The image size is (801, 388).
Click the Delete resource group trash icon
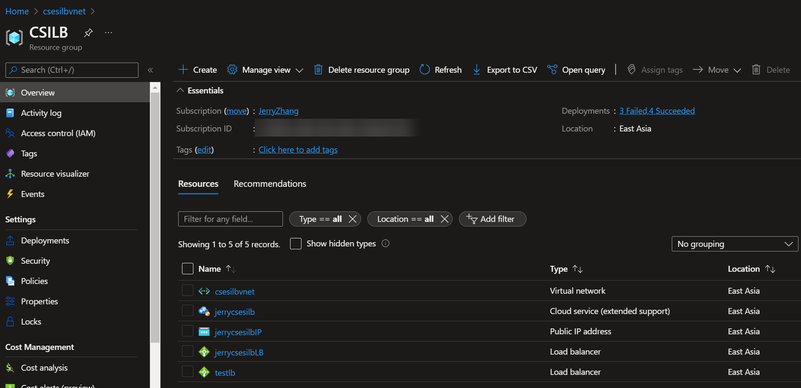(318, 70)
